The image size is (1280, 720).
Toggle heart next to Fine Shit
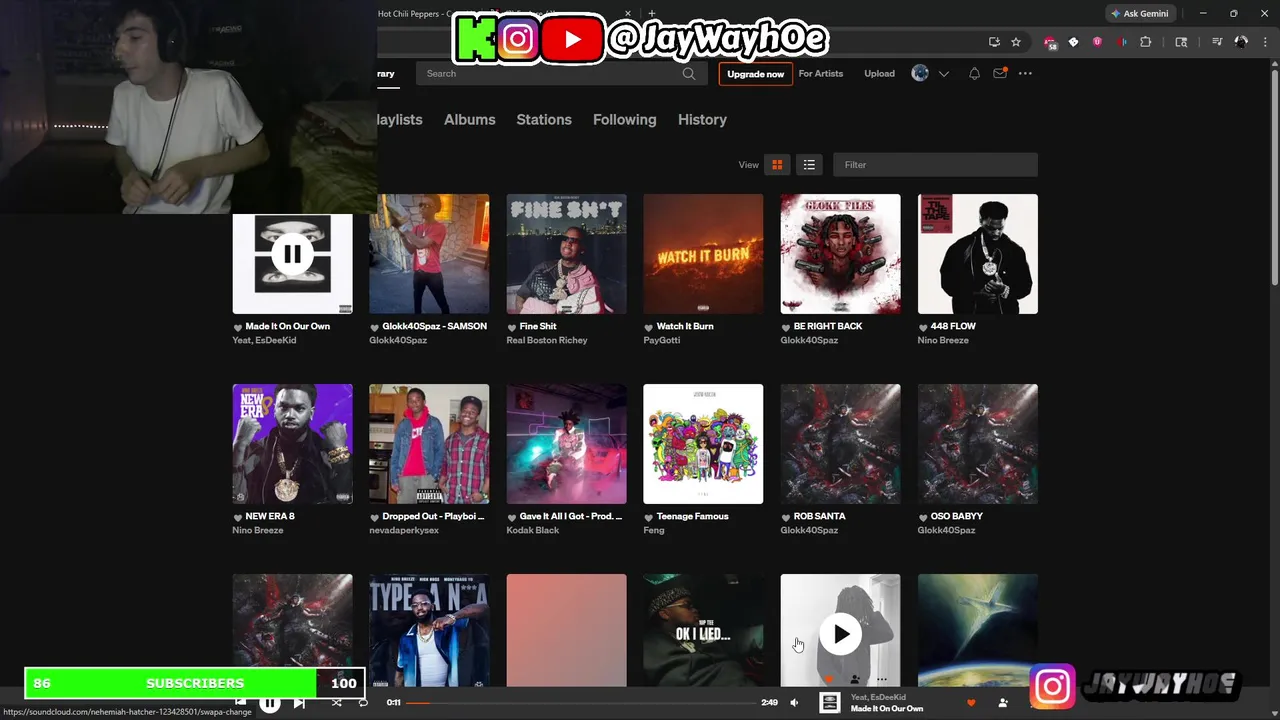click(512, 327)
